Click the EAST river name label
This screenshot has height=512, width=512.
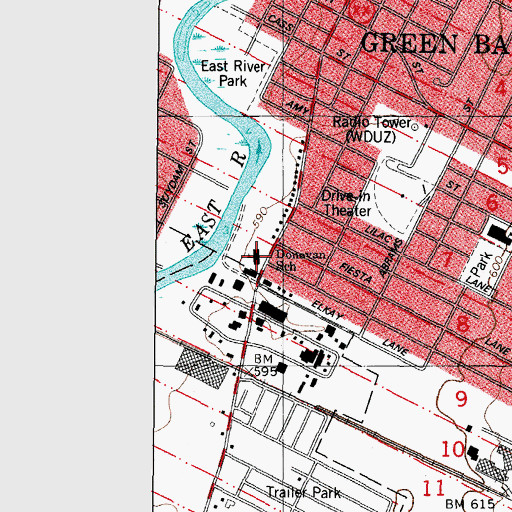tap(201, 225)
